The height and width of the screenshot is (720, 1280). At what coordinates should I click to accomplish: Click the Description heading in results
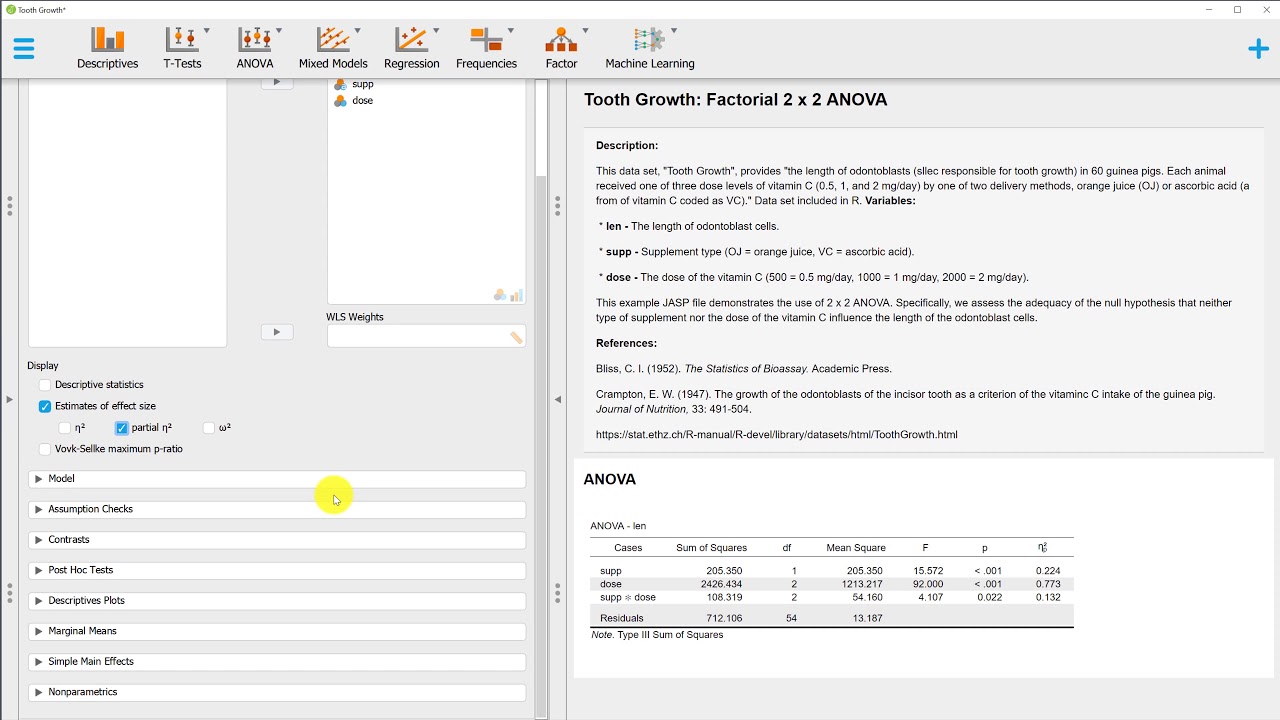[627, 146]
